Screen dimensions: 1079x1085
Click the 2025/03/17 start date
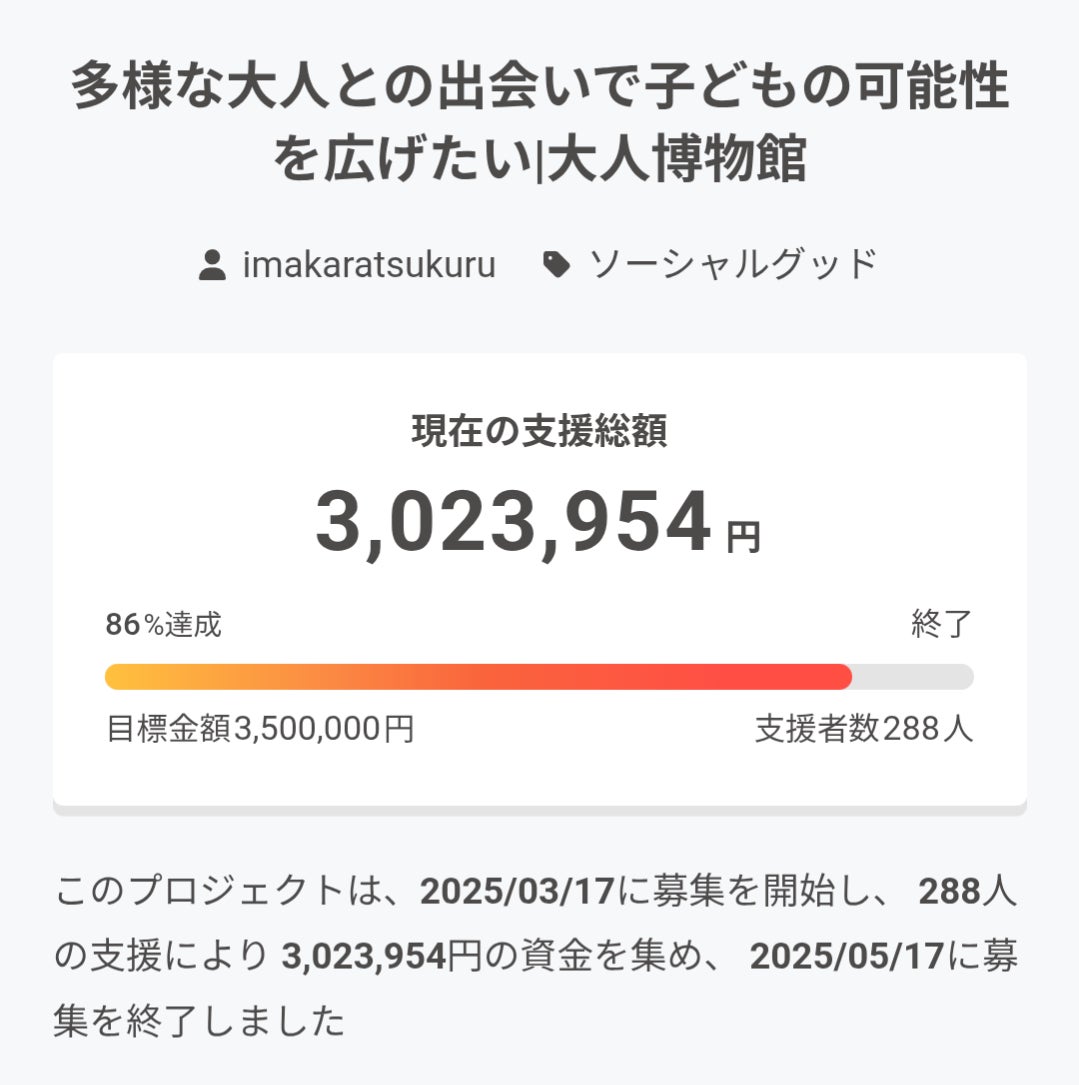tap(516, 891)
